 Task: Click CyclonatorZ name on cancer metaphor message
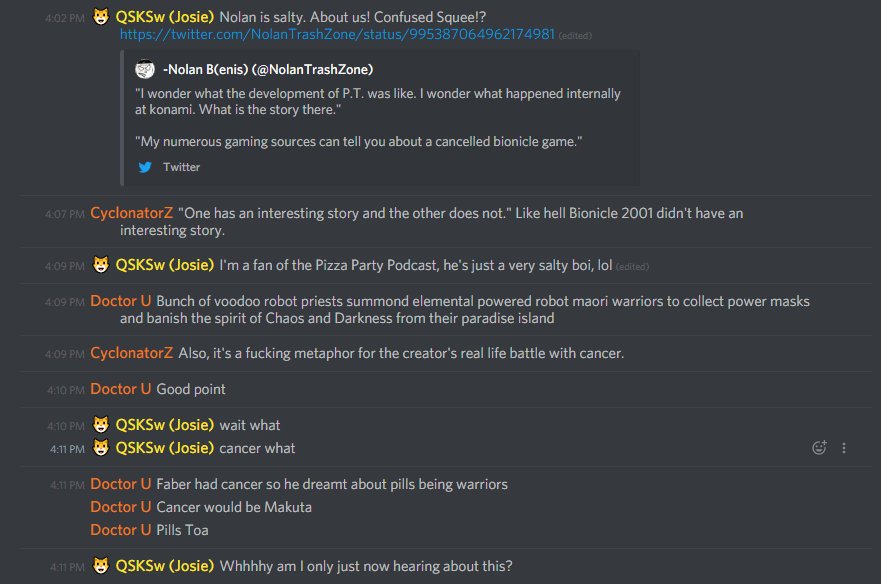pyautogui.click(x=131, y=353)
